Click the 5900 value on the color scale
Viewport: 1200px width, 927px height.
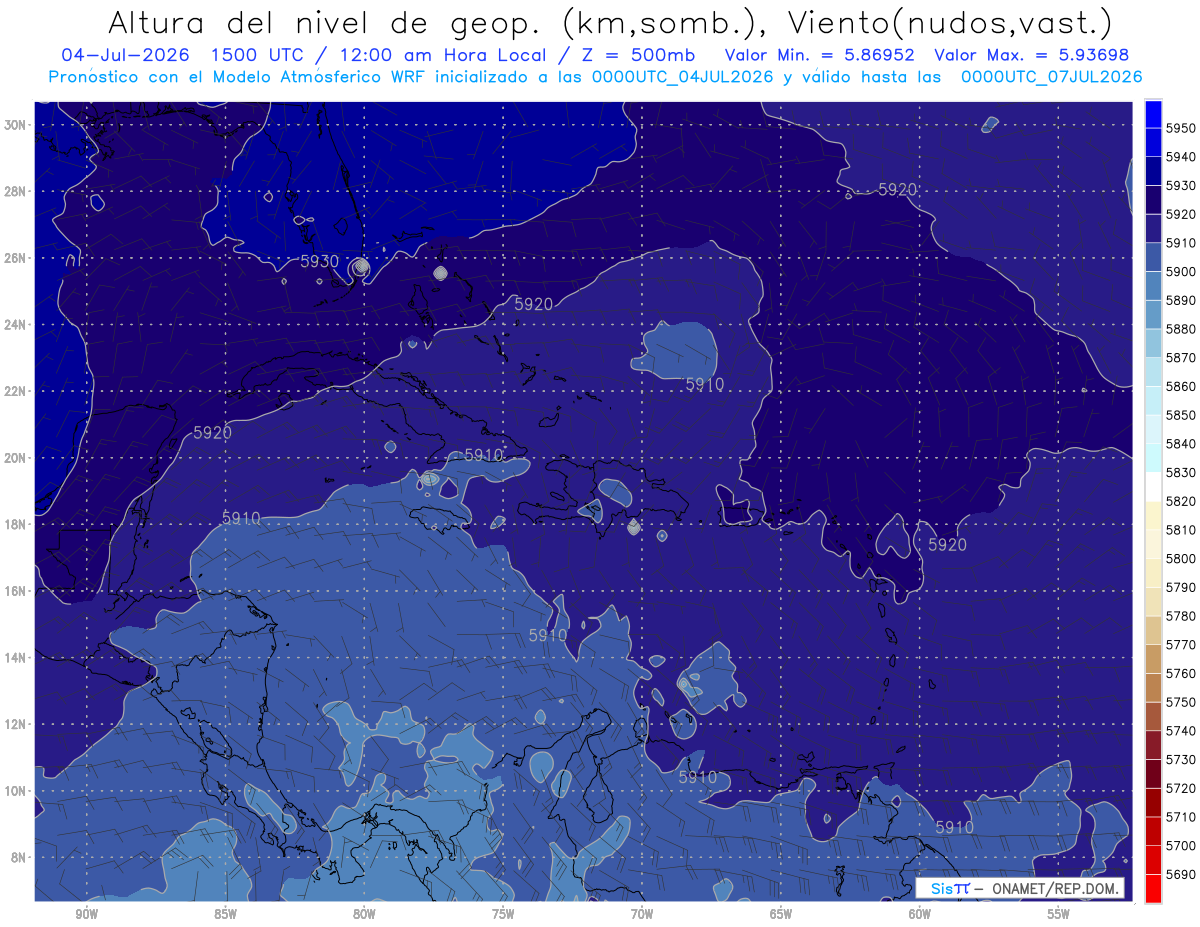[x=1181, y=272]
